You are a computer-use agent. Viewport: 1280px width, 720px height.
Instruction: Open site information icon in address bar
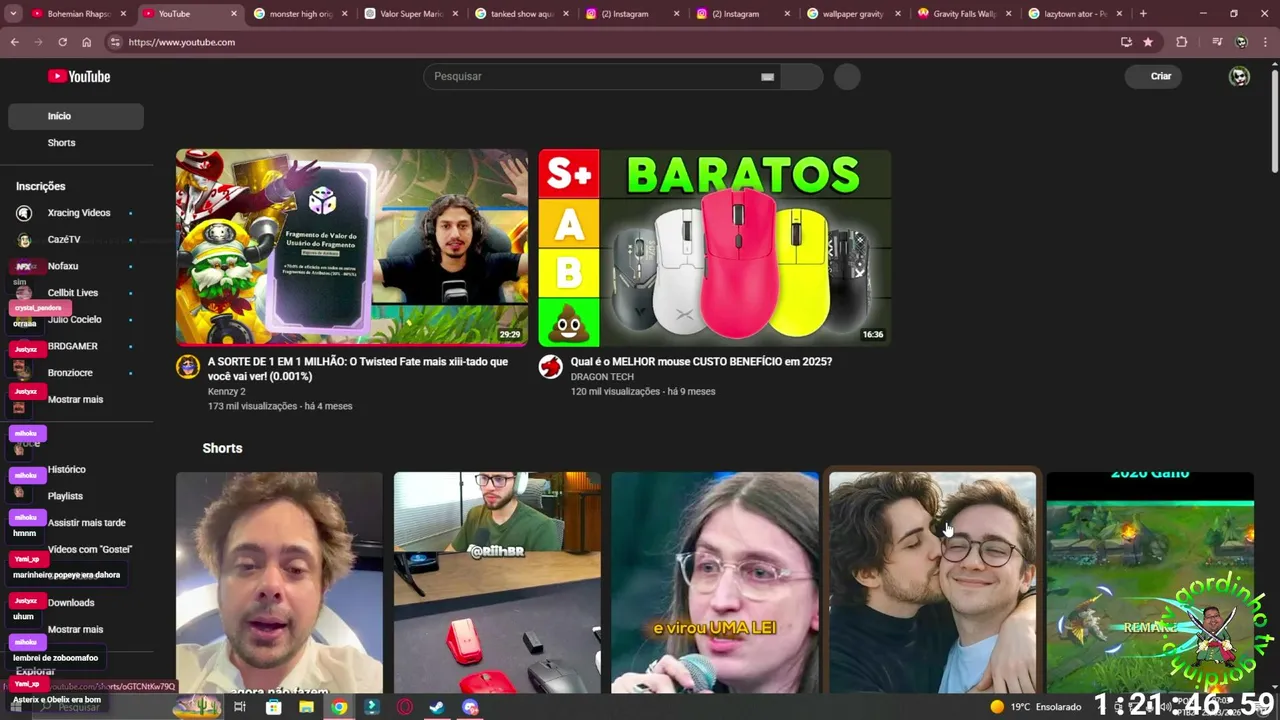tap(115, 42)
